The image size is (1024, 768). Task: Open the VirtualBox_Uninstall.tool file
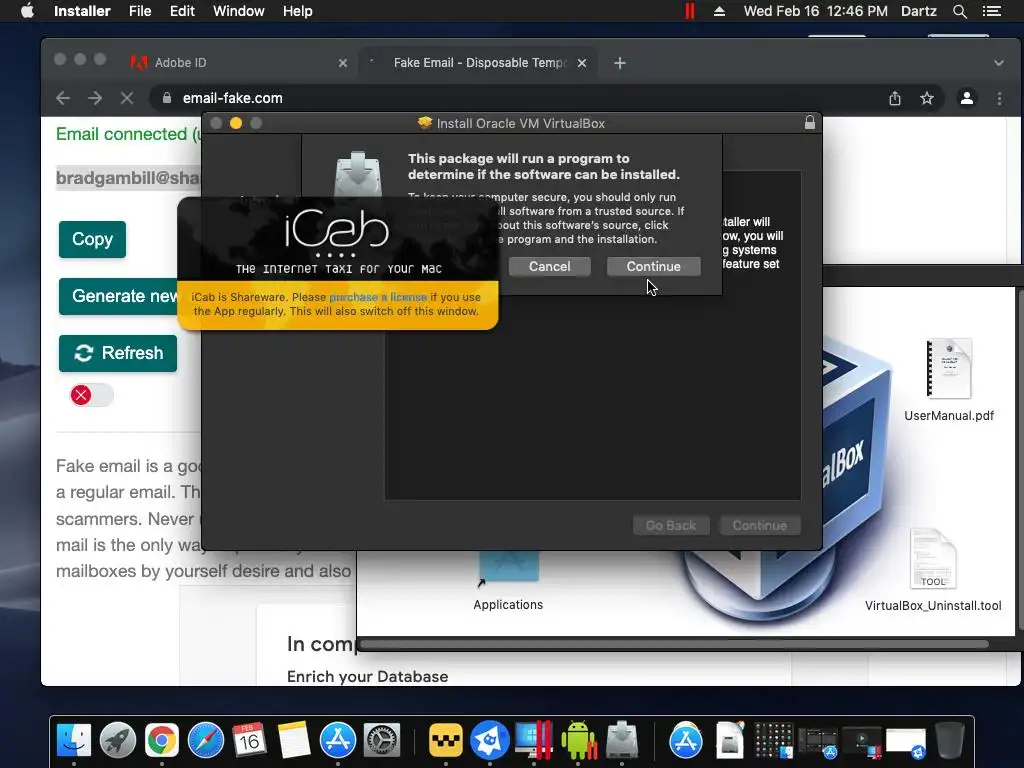click(x=933, y=571)
